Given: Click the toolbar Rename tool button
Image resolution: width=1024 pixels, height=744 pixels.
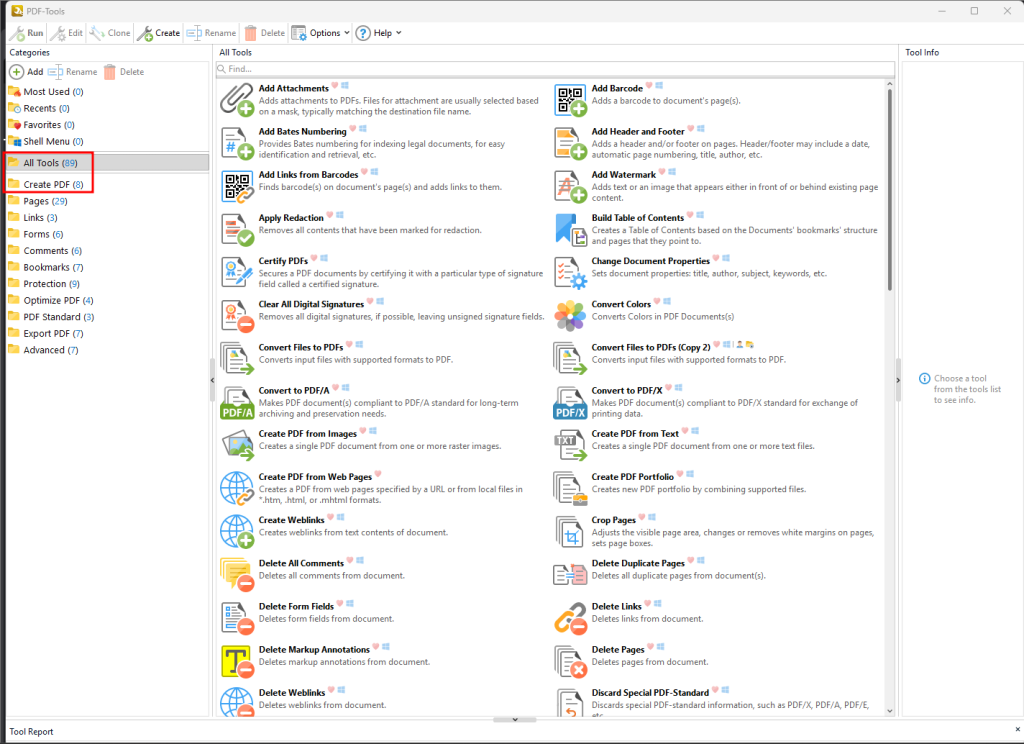Looking at the screenshot, I should (x=211, y=33).
